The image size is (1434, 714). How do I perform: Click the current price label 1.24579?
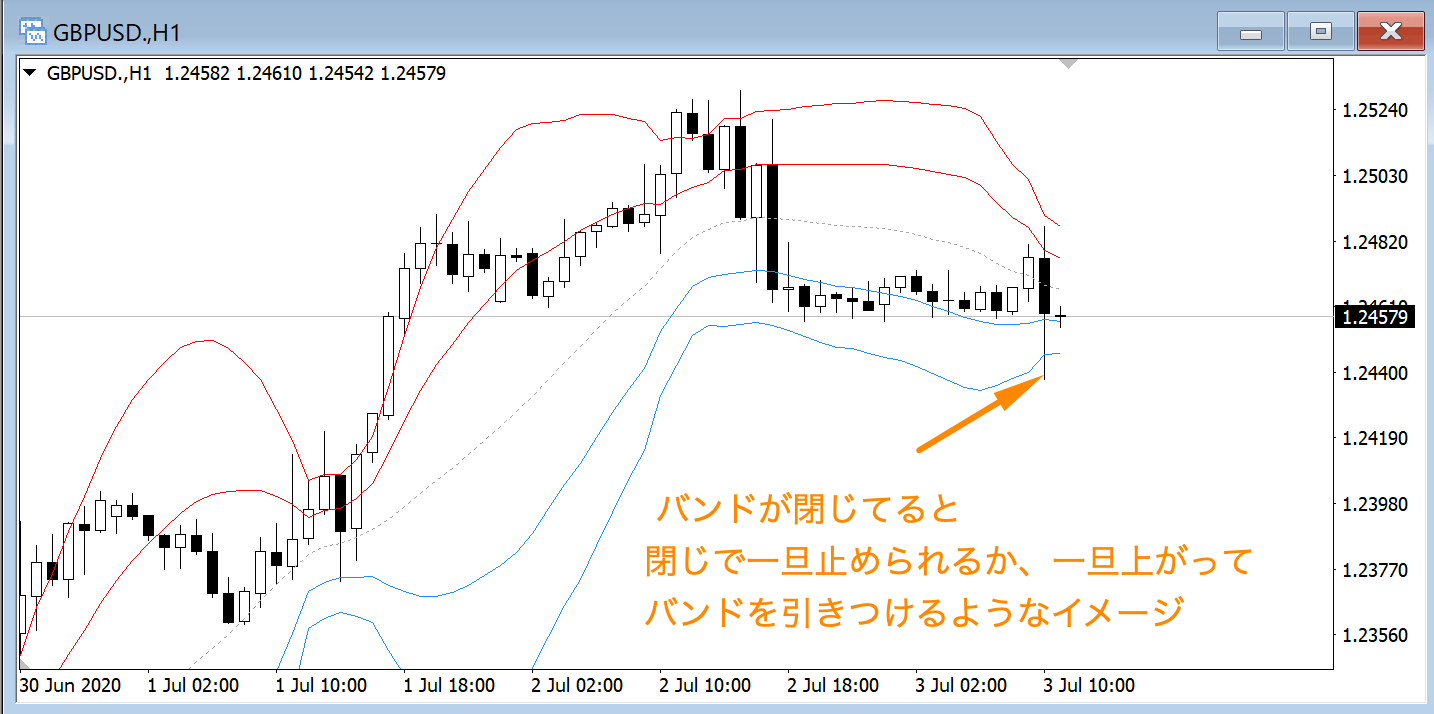click(x=1377, y=317)
